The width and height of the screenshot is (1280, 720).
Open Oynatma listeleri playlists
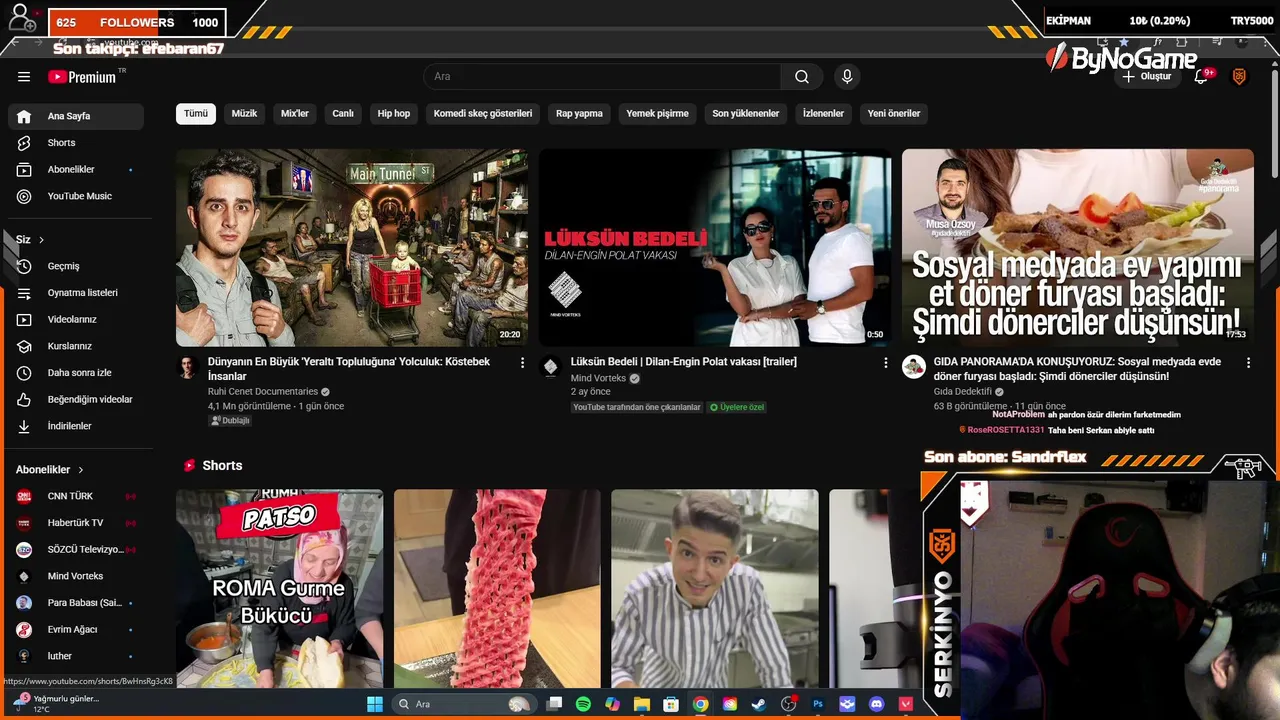click(x=76, y=293)
